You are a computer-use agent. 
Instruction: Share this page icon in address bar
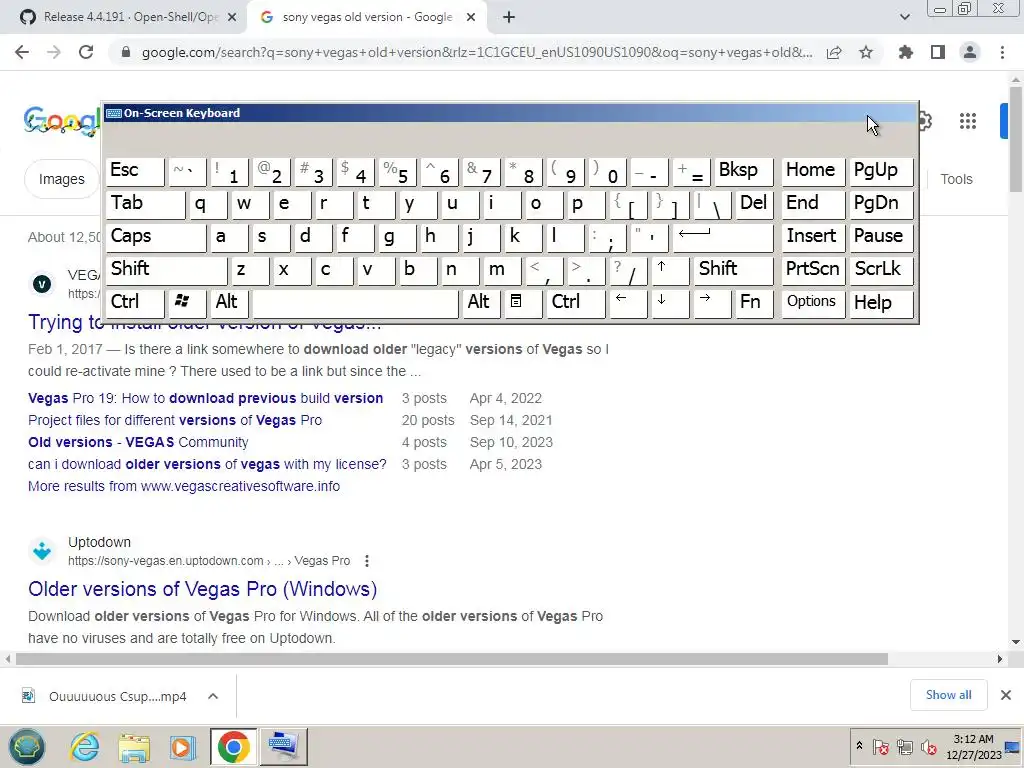834,52
